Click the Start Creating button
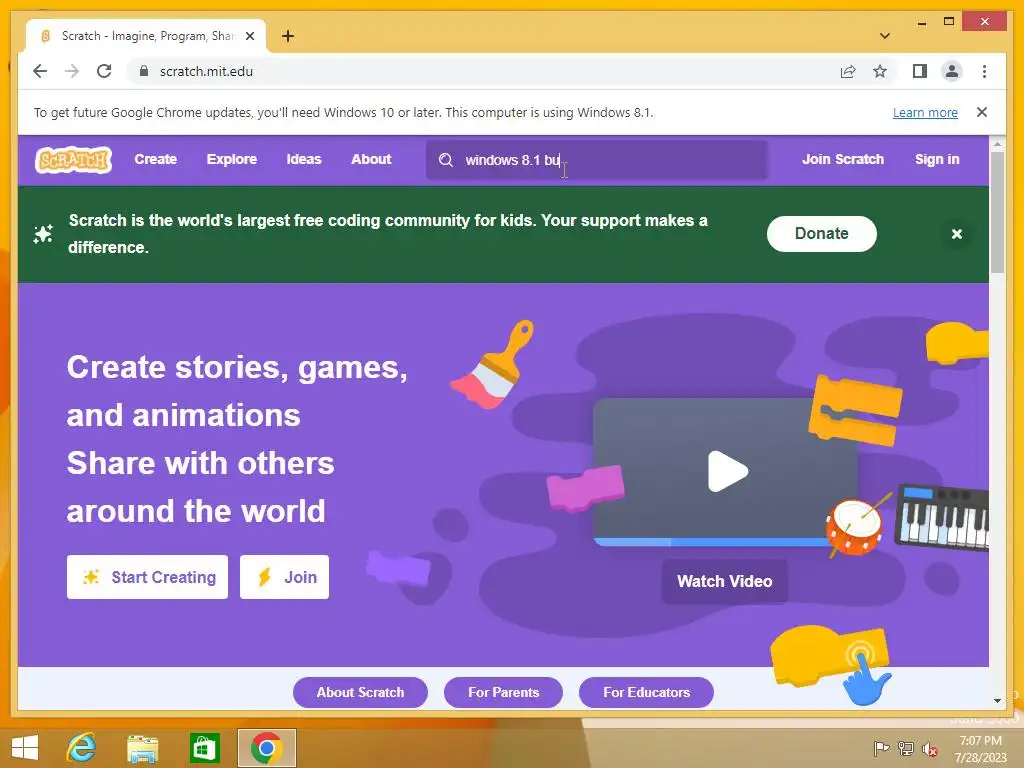This screenshot has width=1024, height=768. click(148, 577)
